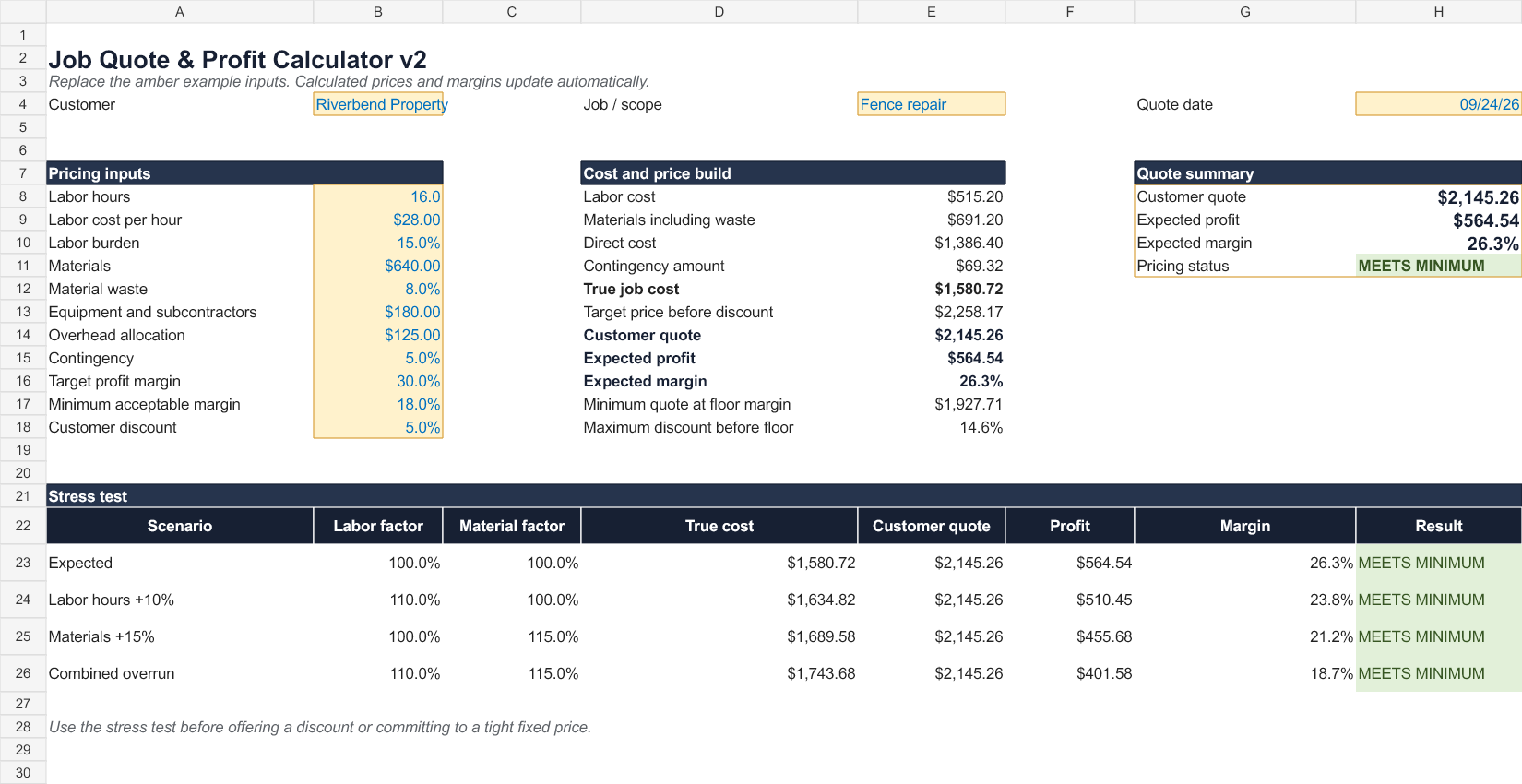The width and height of the screenshot is (1522, 784).
Task: Click the Material factor column header
Action: coord(512,526)
